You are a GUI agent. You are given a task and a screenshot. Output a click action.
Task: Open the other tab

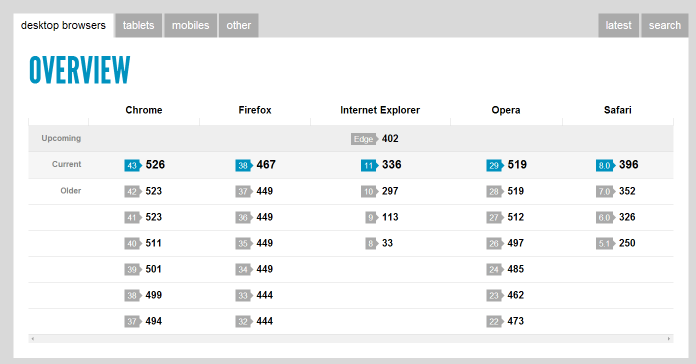coord(239,25)
